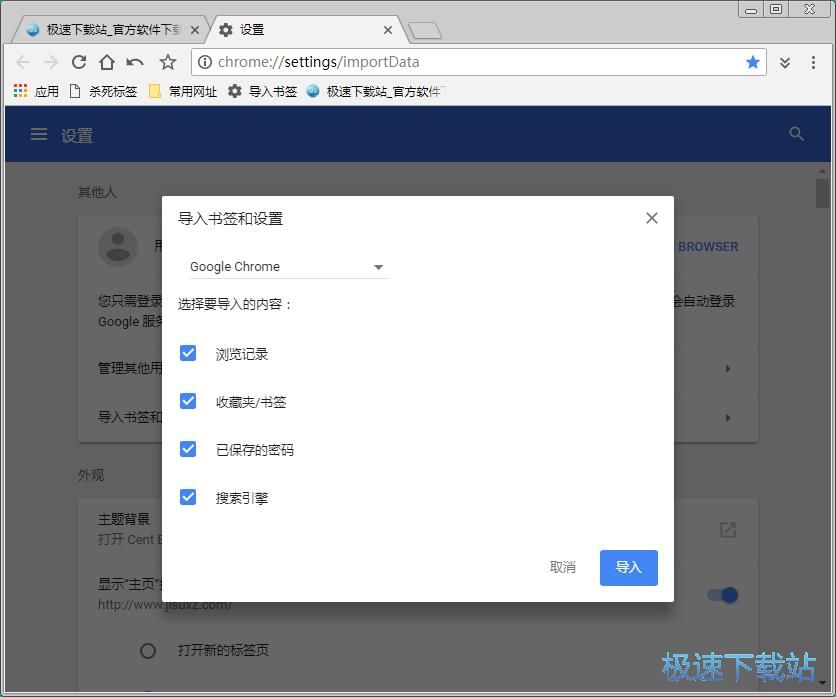Open the 导入书签 bookmark
This screenshot has width=836, height=697.
point(262,92)
